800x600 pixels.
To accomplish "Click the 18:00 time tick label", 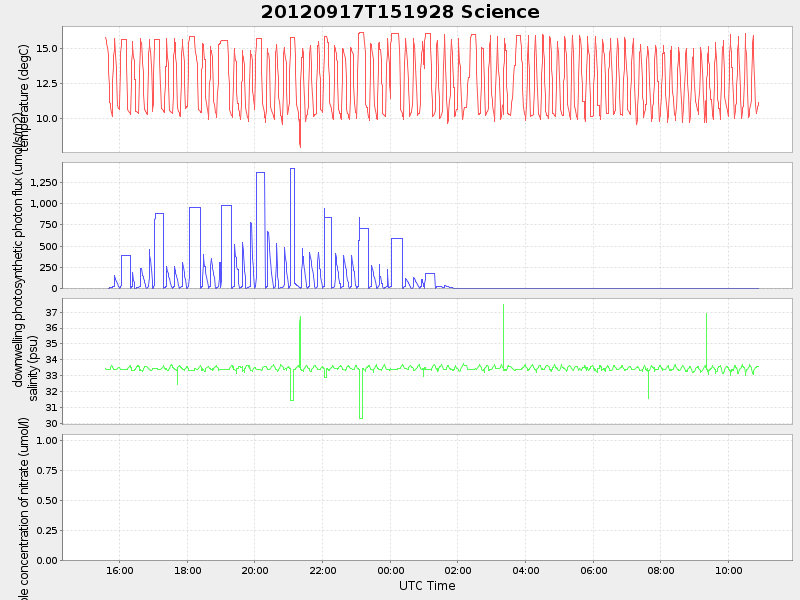I will [x=187, y=570].
